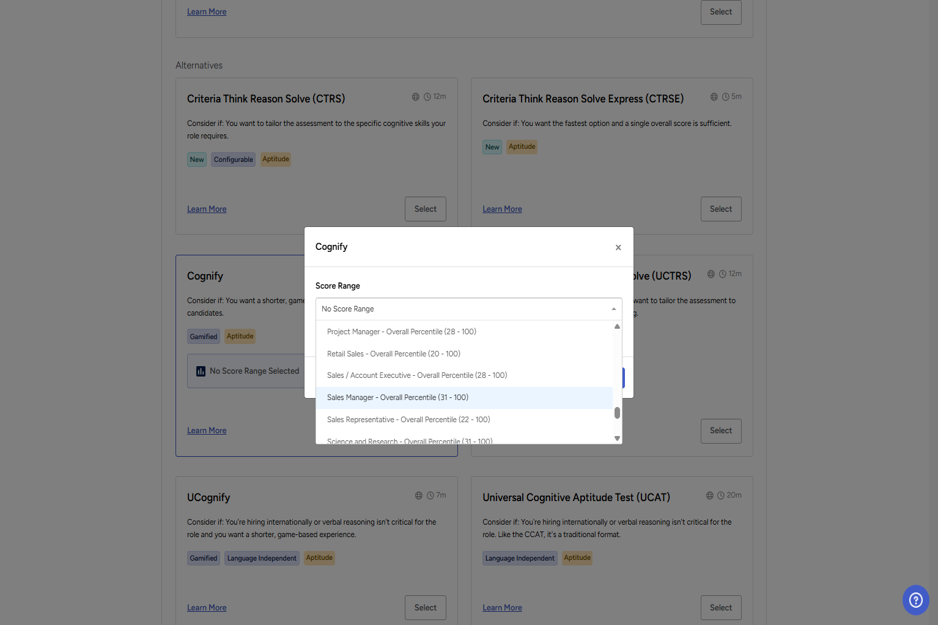The image size is (938, 625).
Task: Click Language Independent tag on UCAT card
Action: click(x=520, y=558)
